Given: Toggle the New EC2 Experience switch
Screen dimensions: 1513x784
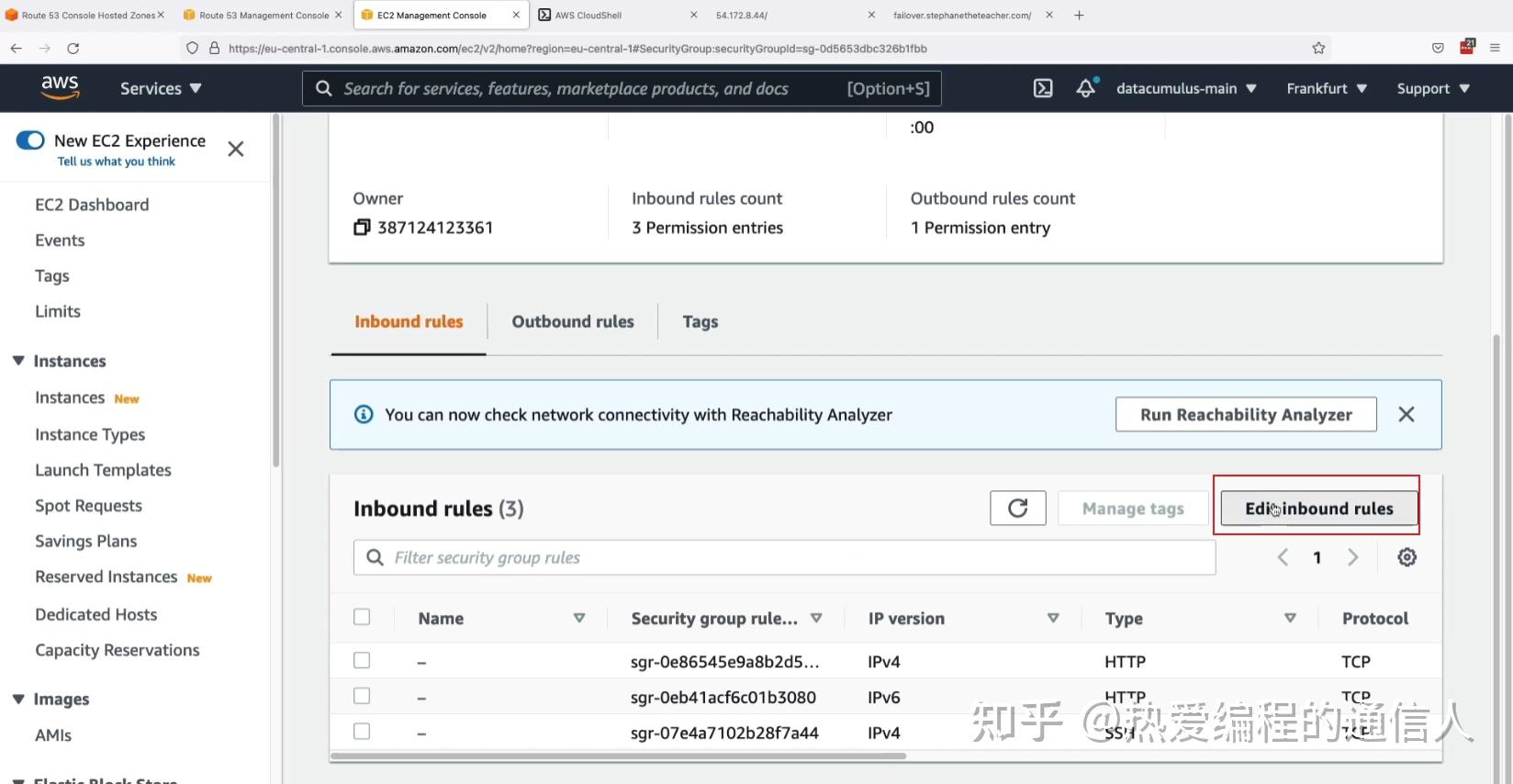Looking at the screenshot, I should tap(30, 140).
